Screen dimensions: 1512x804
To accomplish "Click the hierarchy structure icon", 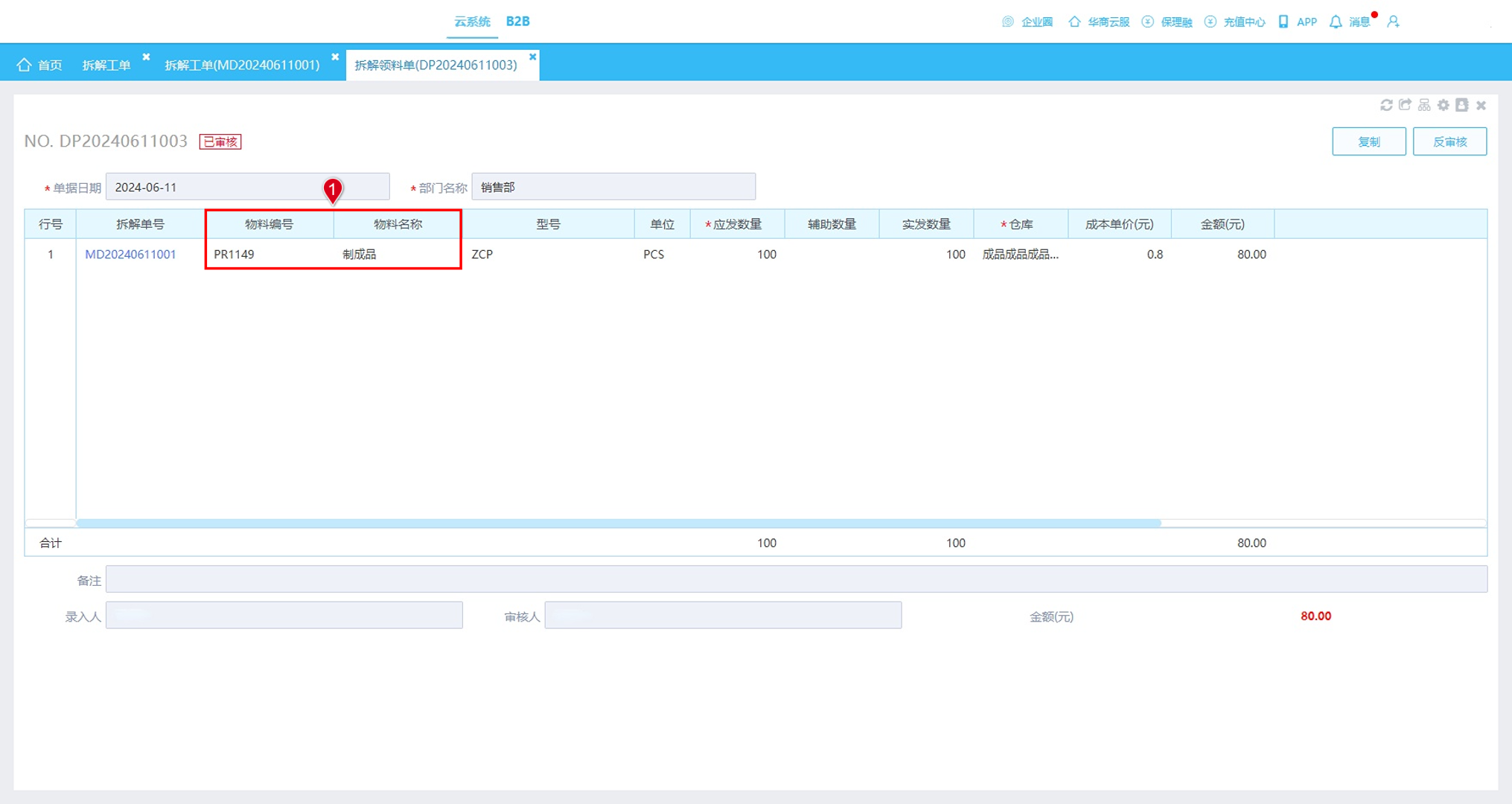I will click(1424, 105).
